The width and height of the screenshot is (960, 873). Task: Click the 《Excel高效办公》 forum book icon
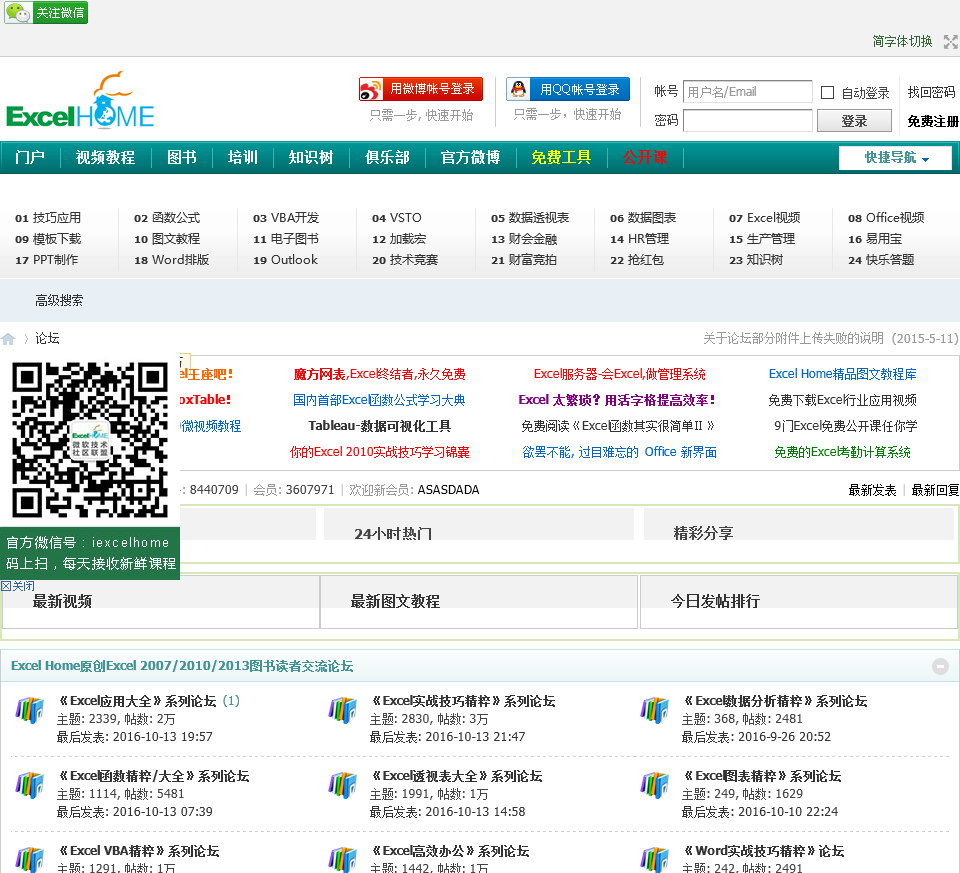(x=342, y=859)
